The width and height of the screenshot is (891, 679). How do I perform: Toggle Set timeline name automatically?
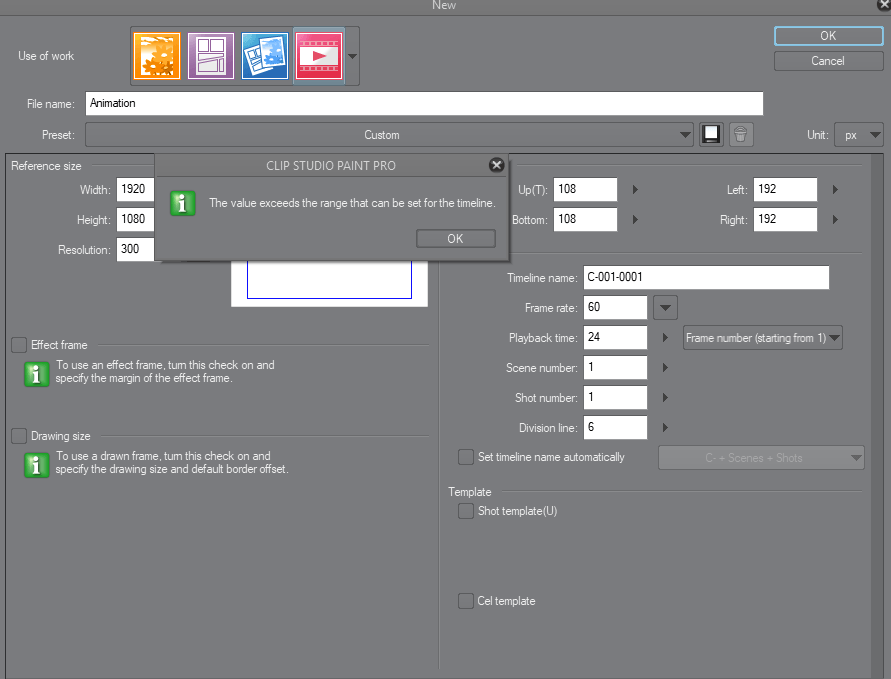pyautogui.click(x=466, y=457)
